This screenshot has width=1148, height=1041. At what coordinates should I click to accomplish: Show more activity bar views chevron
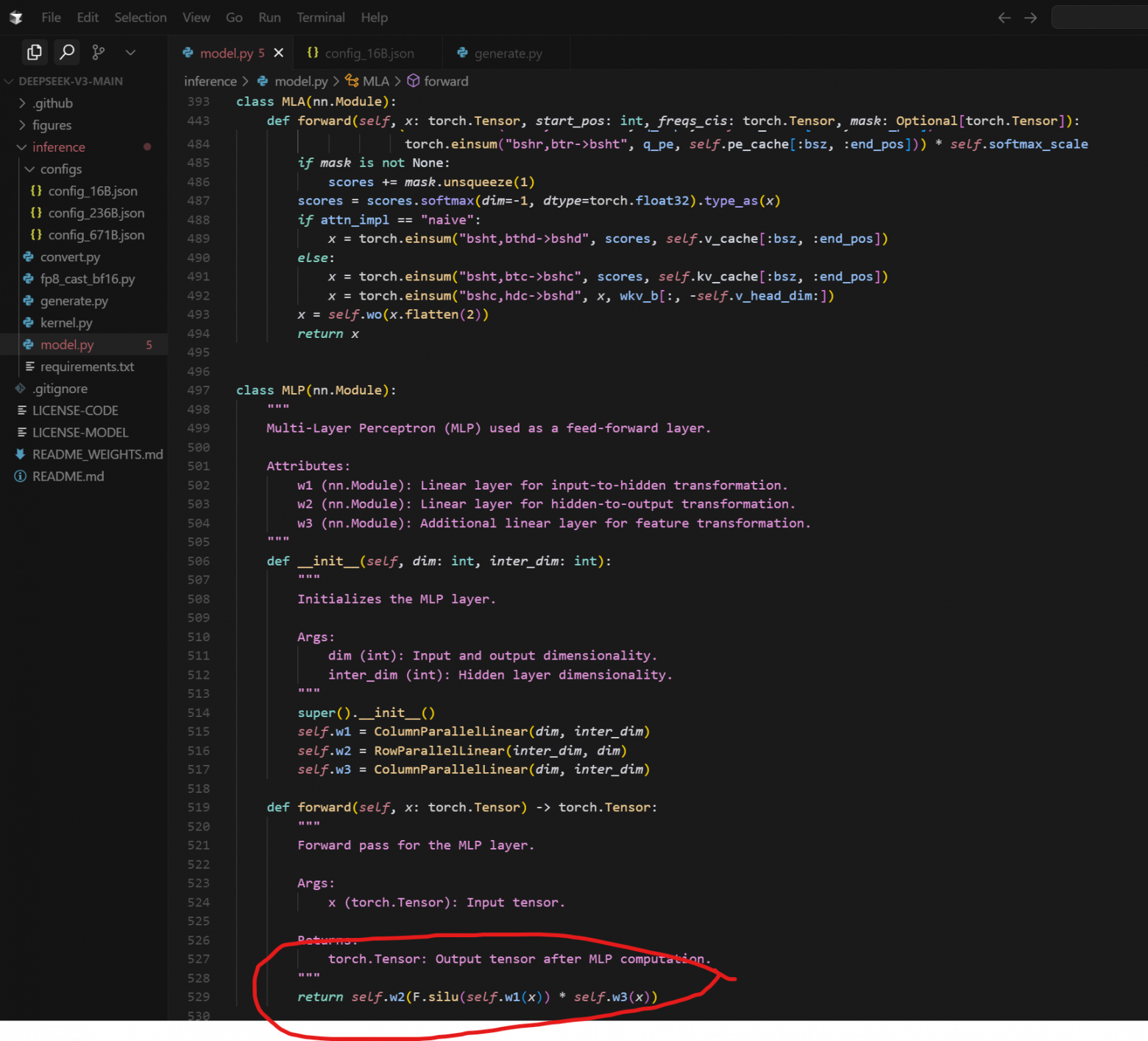[x=130, y=52]
